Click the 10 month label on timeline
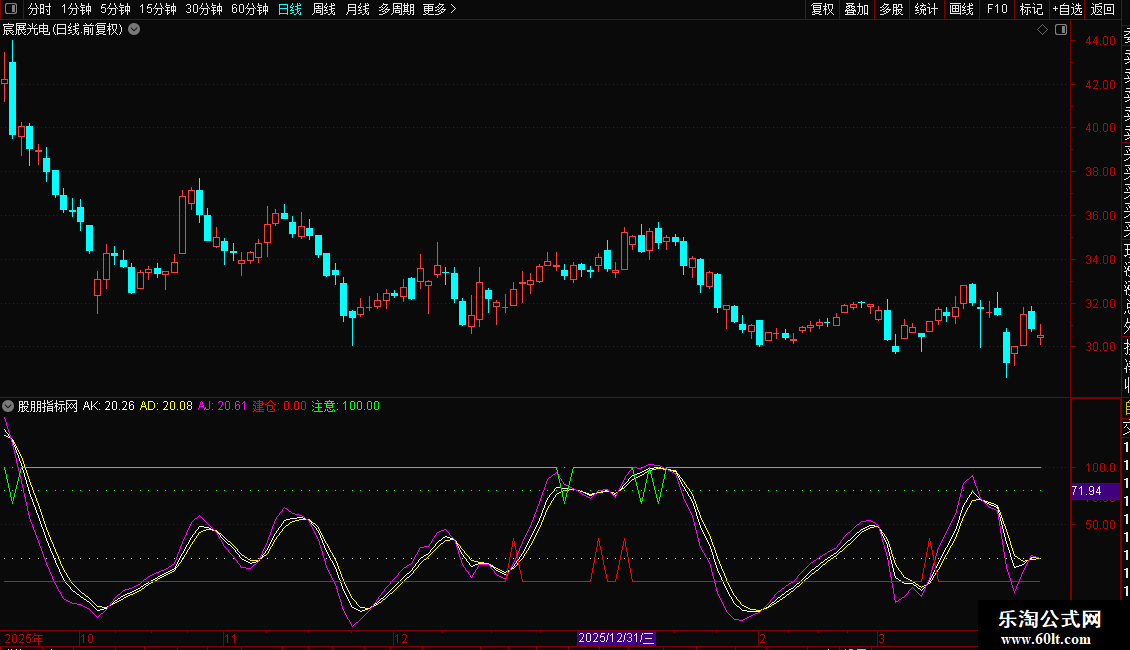 (86, 638)
